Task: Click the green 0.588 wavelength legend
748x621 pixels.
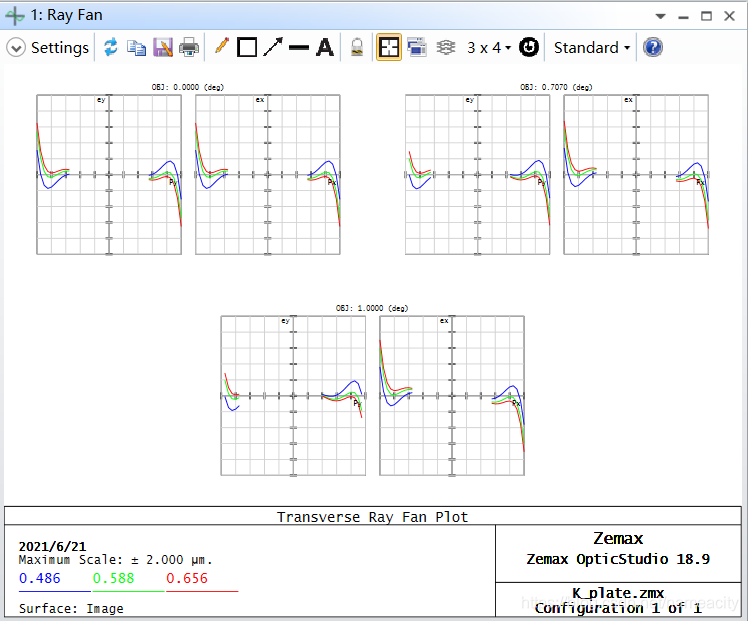Action: (x=114, y=578)
